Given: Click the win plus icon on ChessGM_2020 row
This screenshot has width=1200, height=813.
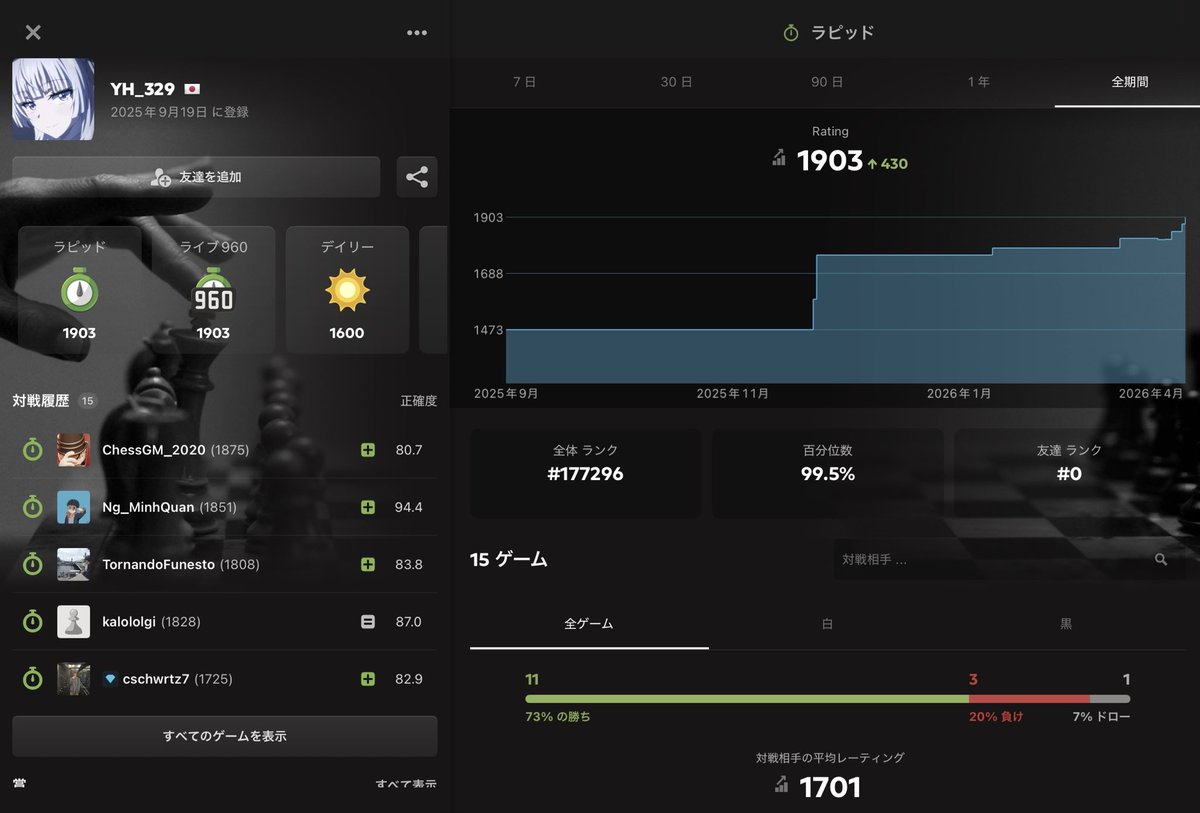Looking at the screenshot, I should click(x=367, y=450).
